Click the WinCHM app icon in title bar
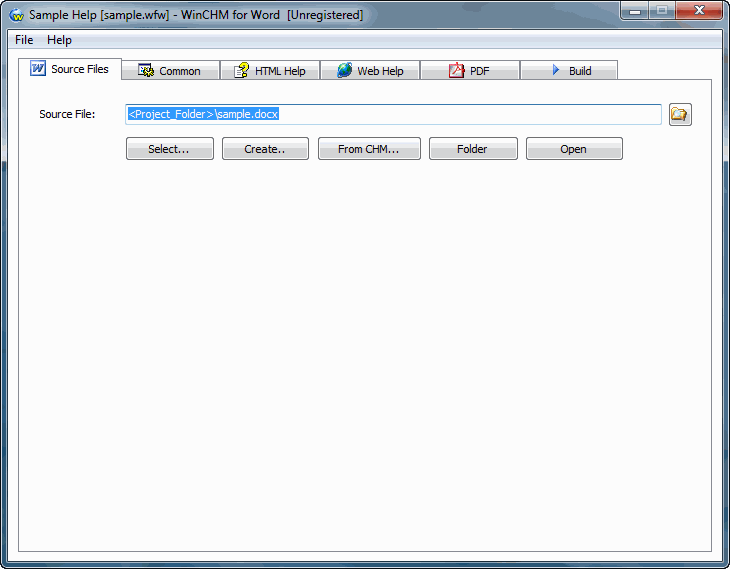This screenshot has height=569, width=730. (16, 15)
